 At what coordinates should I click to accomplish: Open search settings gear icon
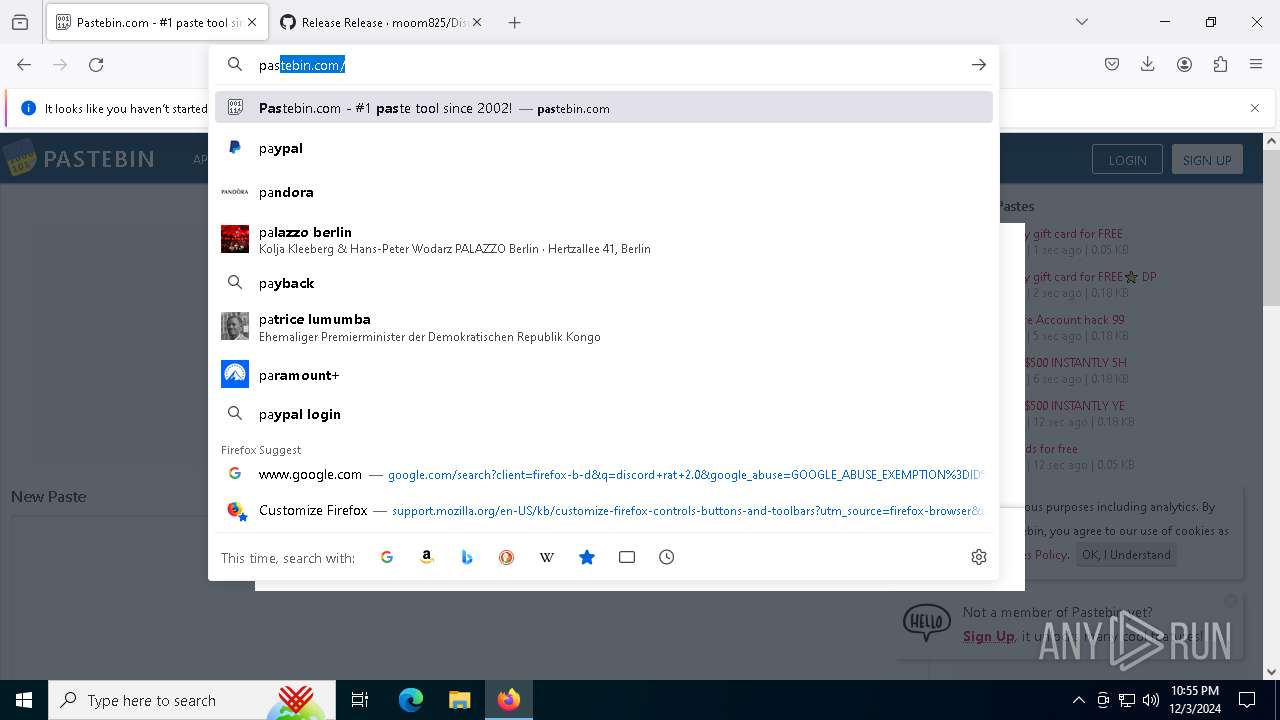[979, 557]
